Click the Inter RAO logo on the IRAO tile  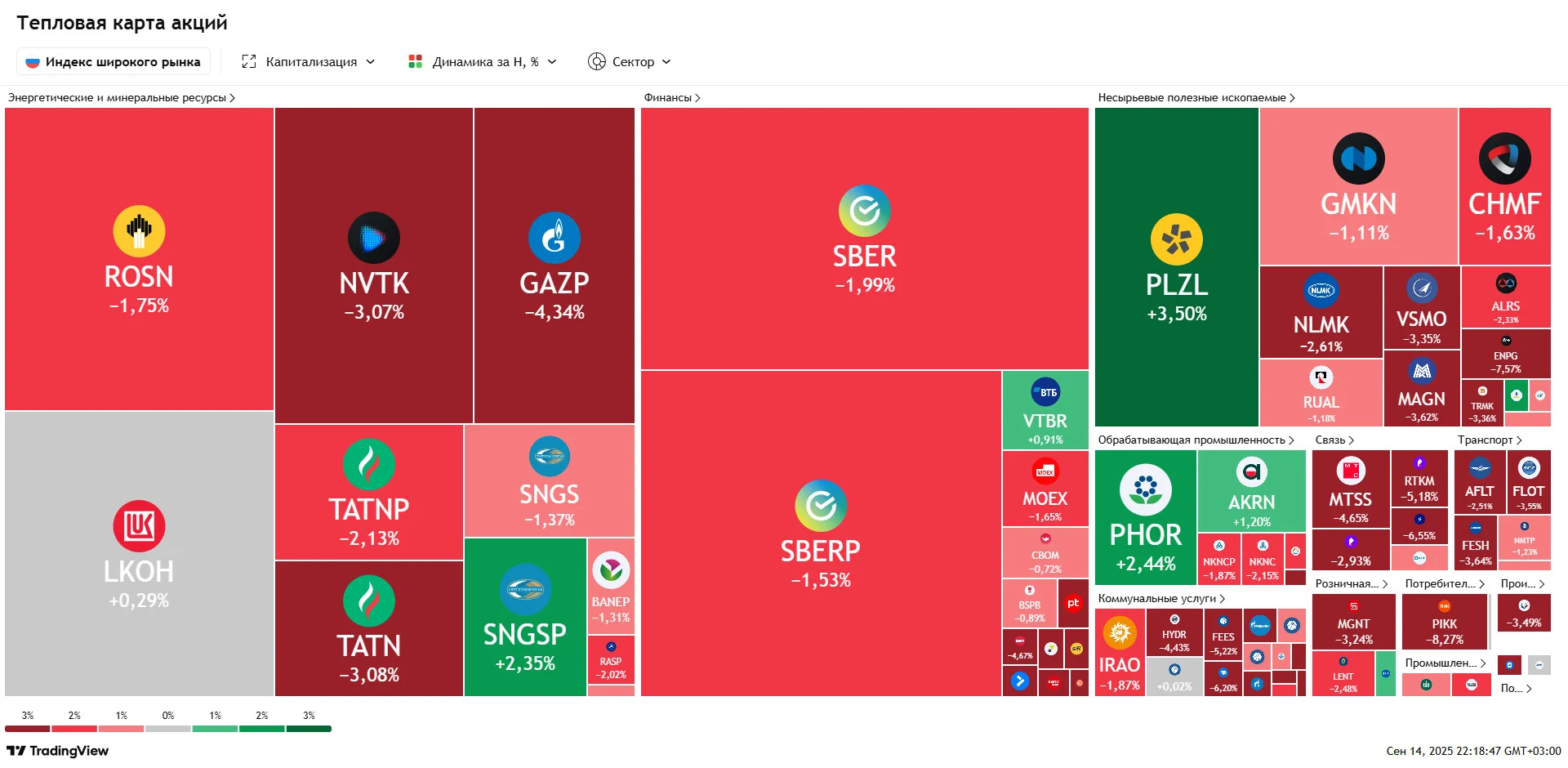coord(1120,633)
